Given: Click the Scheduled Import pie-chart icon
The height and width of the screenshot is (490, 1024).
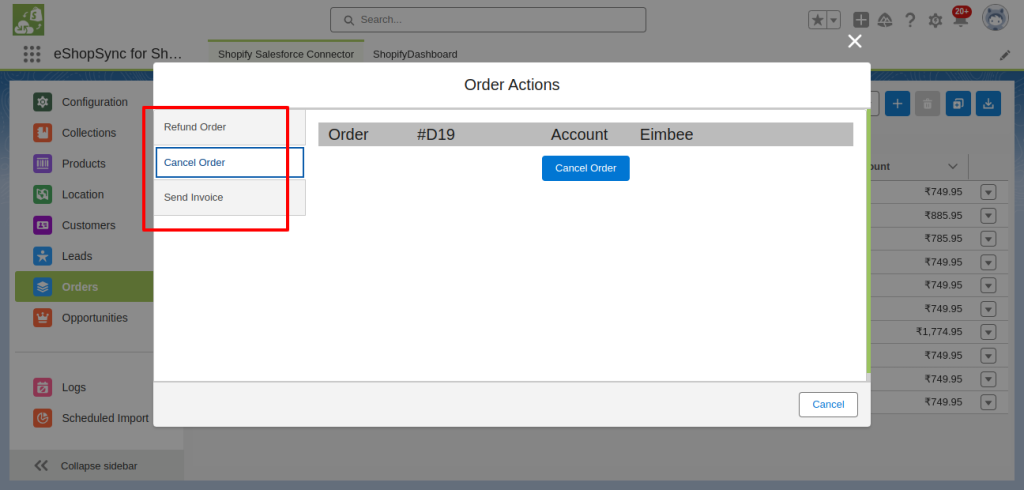Looking at the screenshot, I should pyautogui.click(x=42, y=418).
